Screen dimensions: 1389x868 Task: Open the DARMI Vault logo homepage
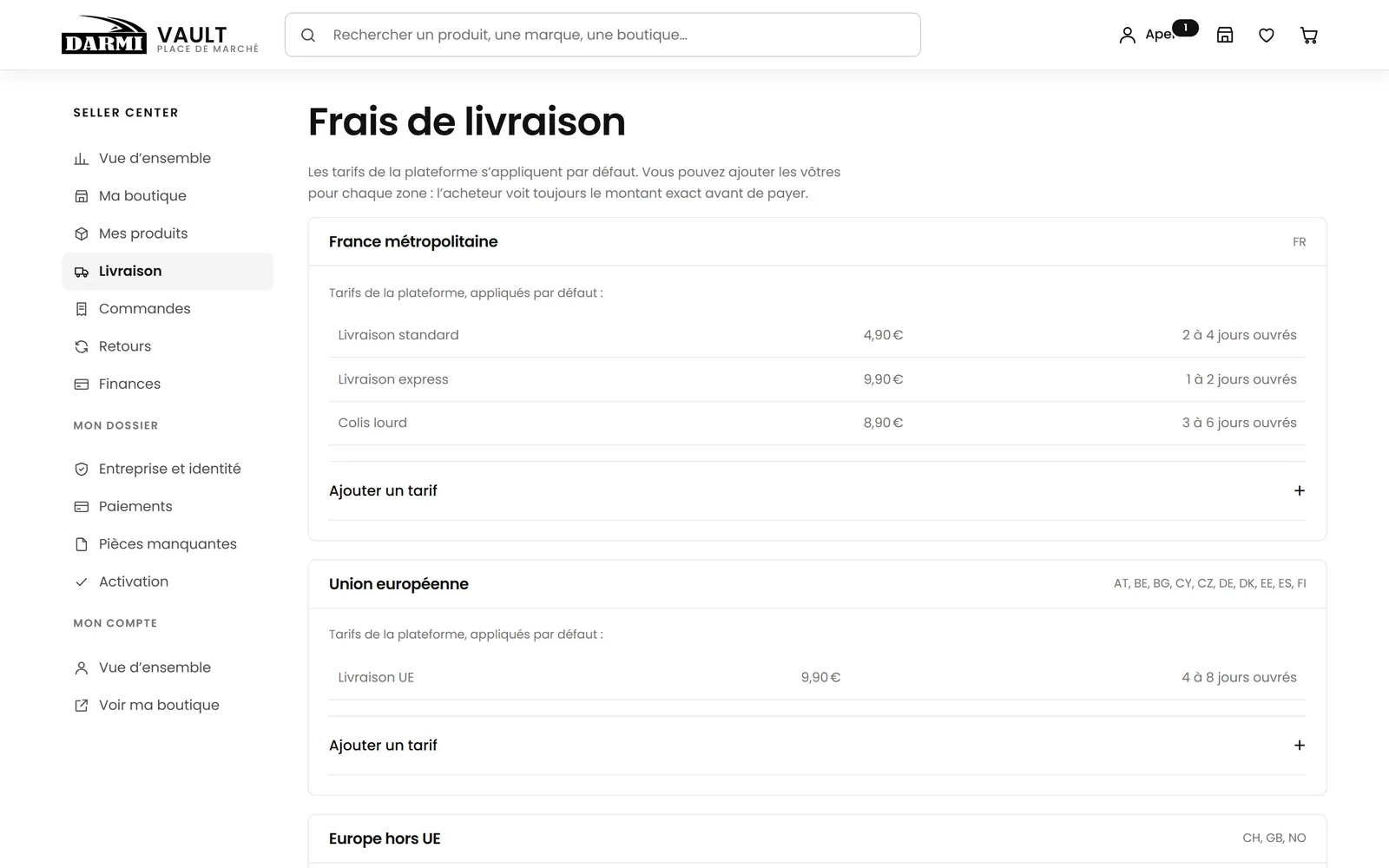(160, 35)
